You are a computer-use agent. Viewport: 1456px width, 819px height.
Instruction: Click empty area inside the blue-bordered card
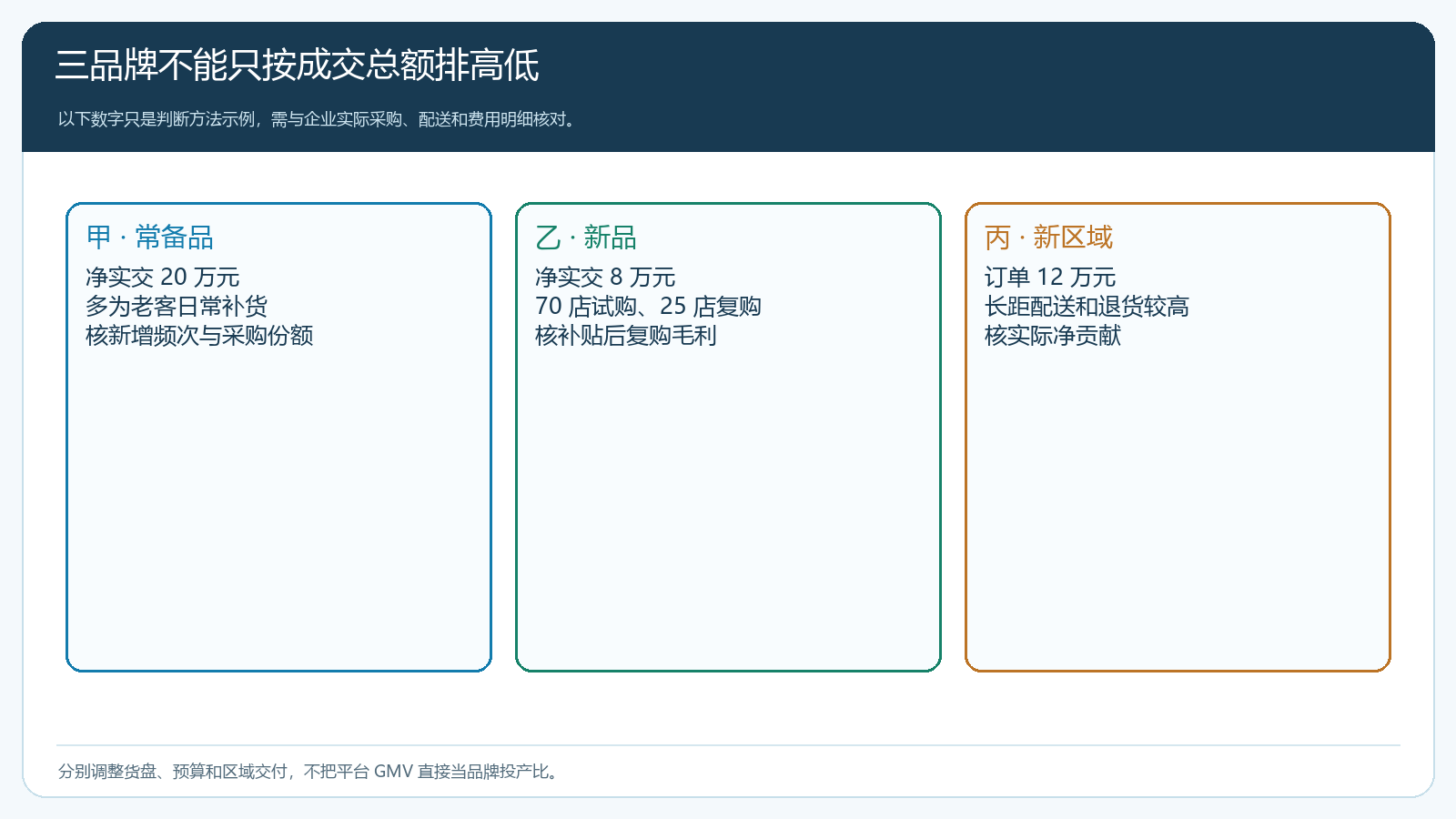[x=278, y=510]
